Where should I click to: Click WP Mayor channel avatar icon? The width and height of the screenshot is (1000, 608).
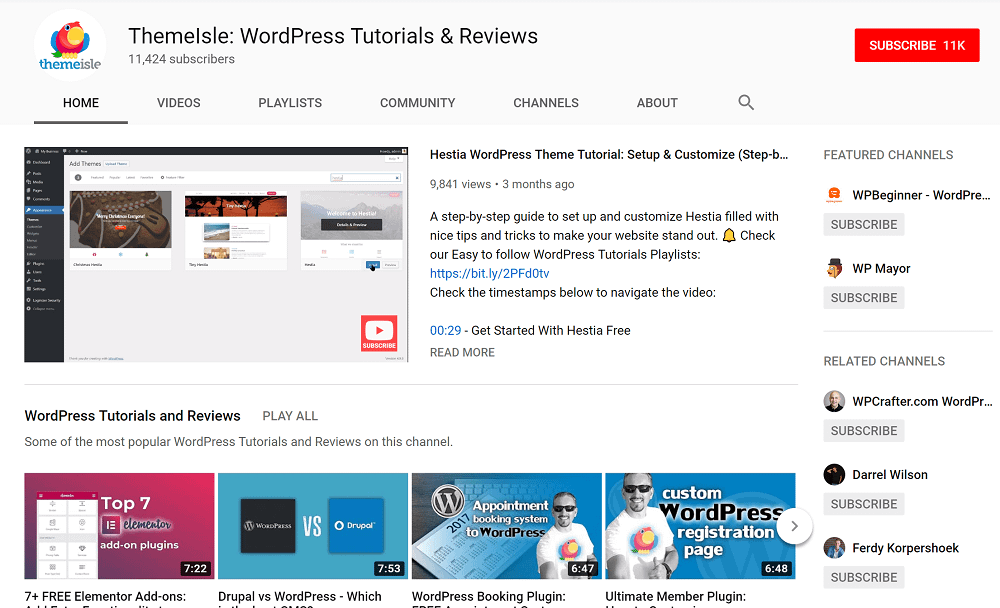pyautogui.click(x=834, y=269)
